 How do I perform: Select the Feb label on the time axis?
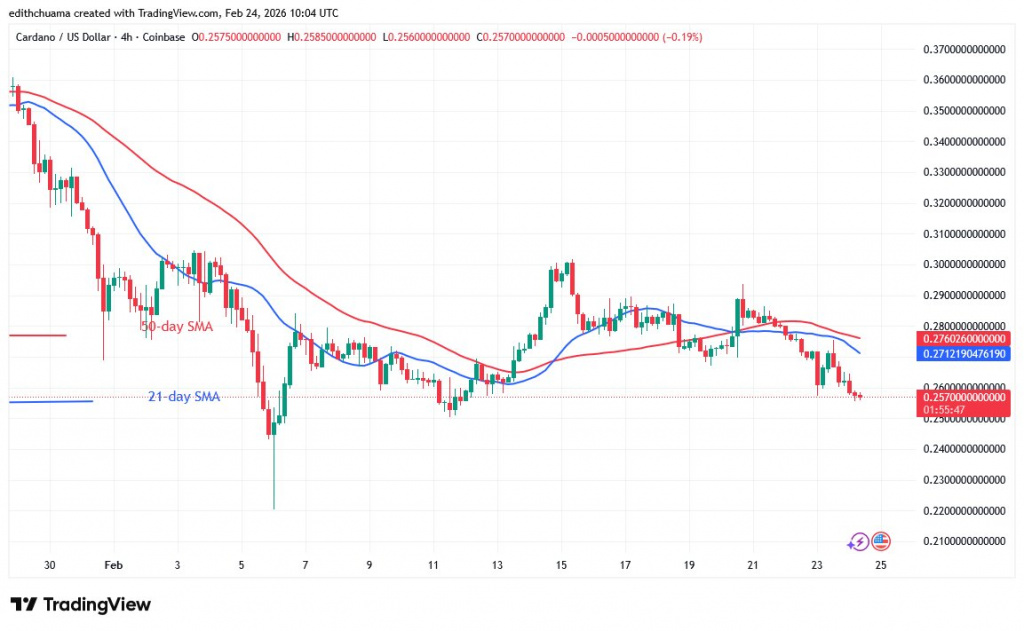pyautogui.click(x=113, y=565)
